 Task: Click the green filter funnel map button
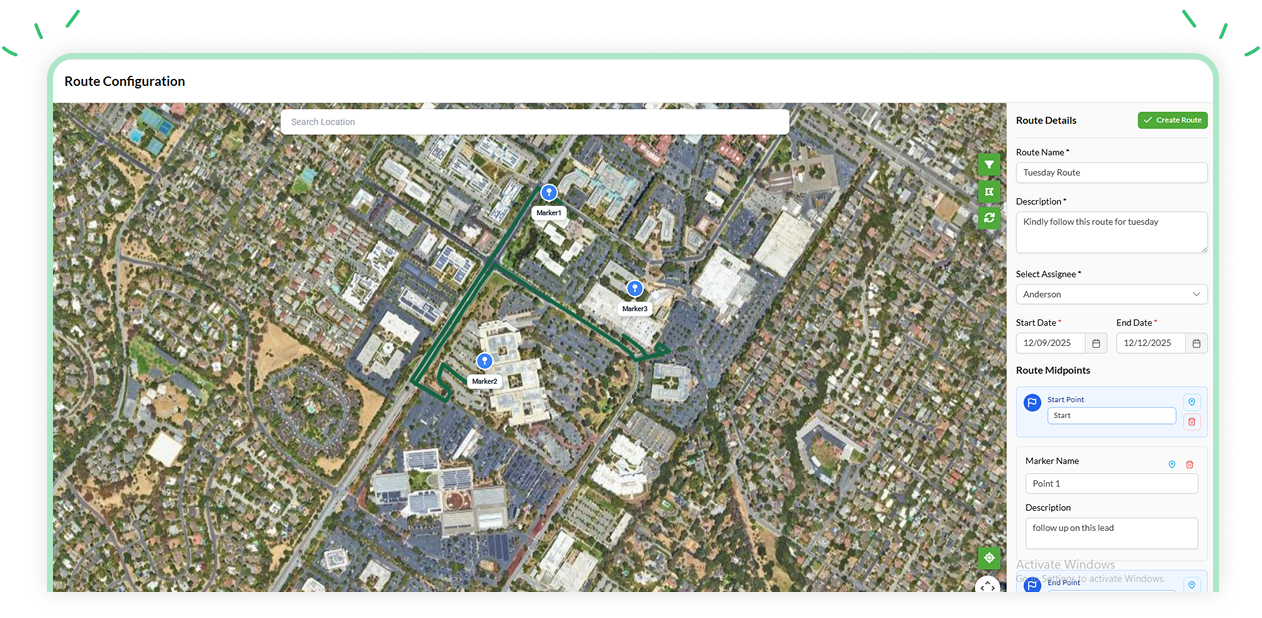coord(988,165)
